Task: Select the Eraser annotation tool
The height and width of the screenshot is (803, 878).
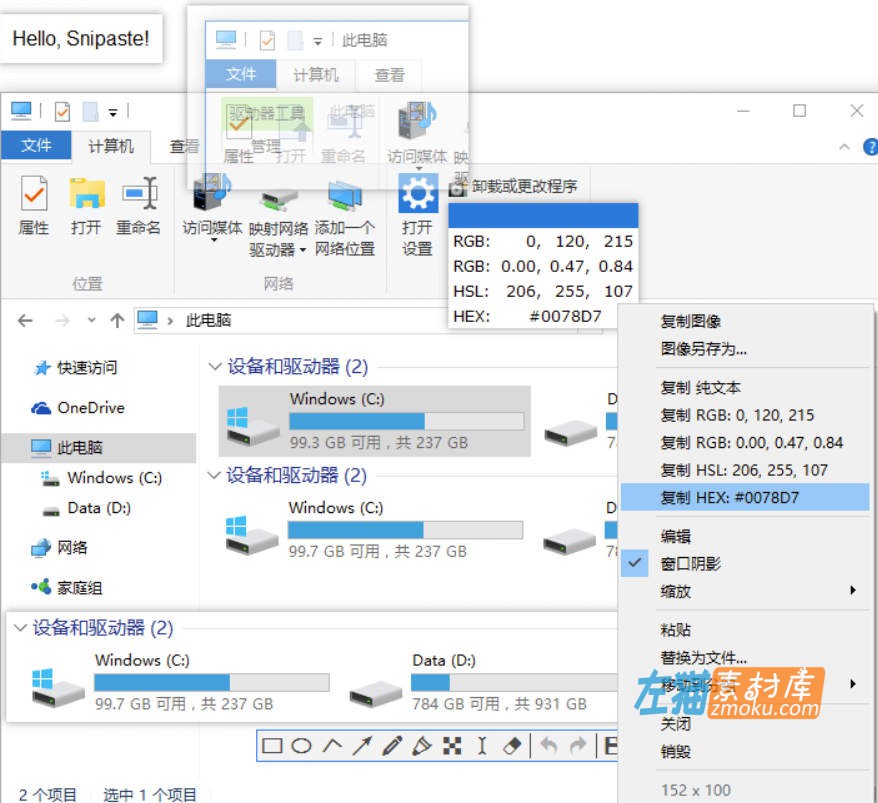Action: pyautogui.click(x=512, y=746)
